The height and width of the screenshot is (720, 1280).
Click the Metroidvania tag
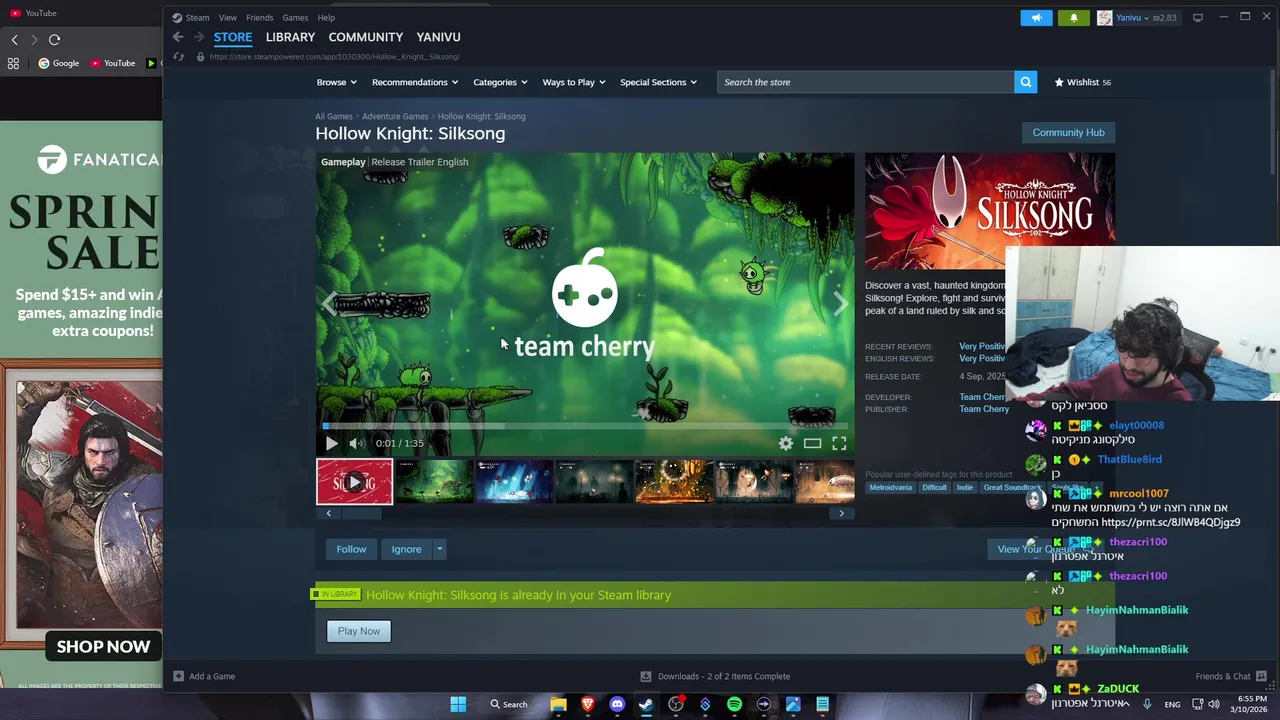890,487
